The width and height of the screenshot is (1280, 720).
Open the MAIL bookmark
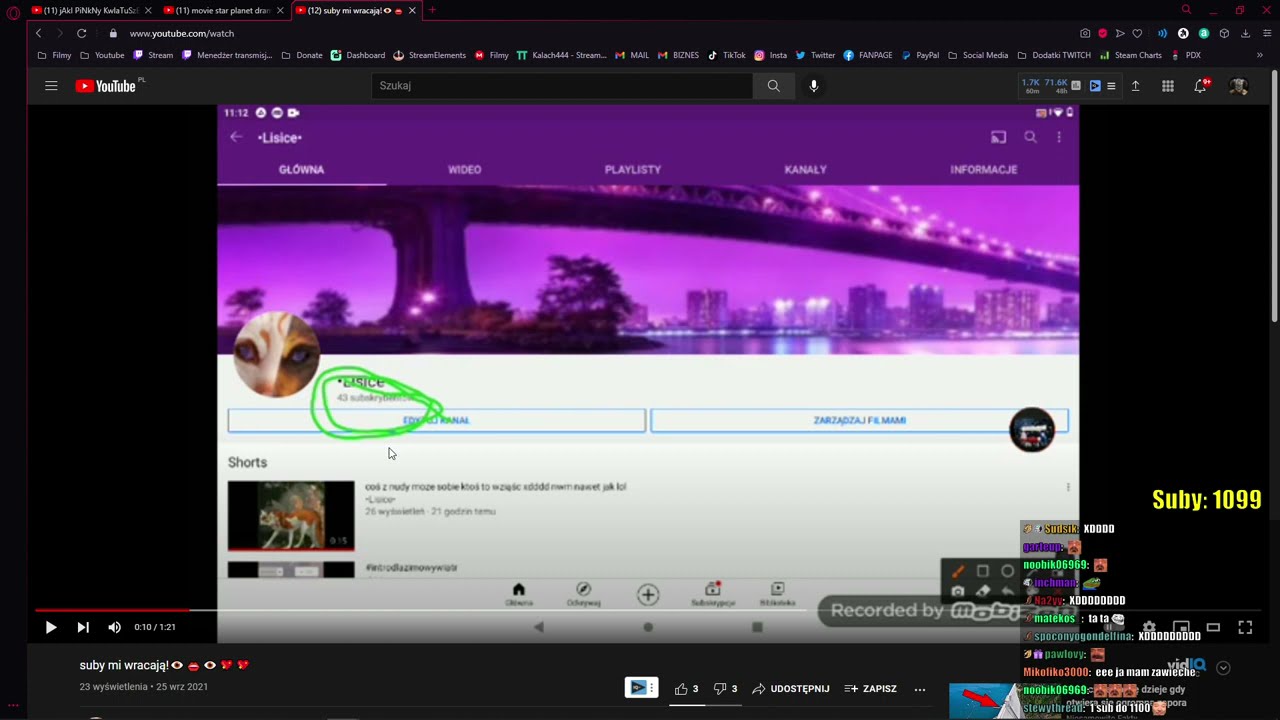click(x=632, y=55)
